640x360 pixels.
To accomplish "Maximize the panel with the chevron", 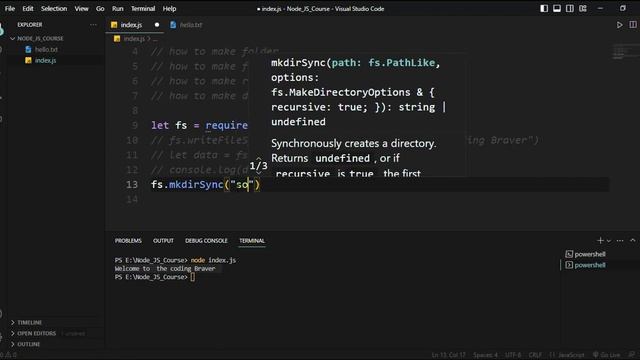I will coord(633,241).
